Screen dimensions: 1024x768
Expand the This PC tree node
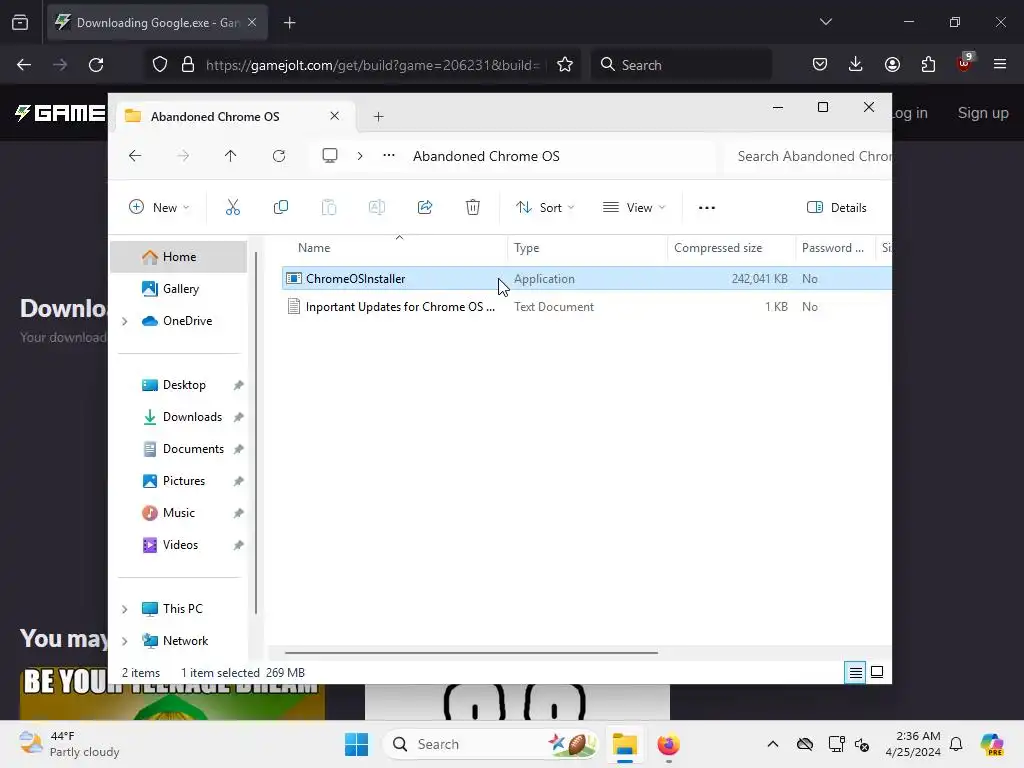click(125, 609)
